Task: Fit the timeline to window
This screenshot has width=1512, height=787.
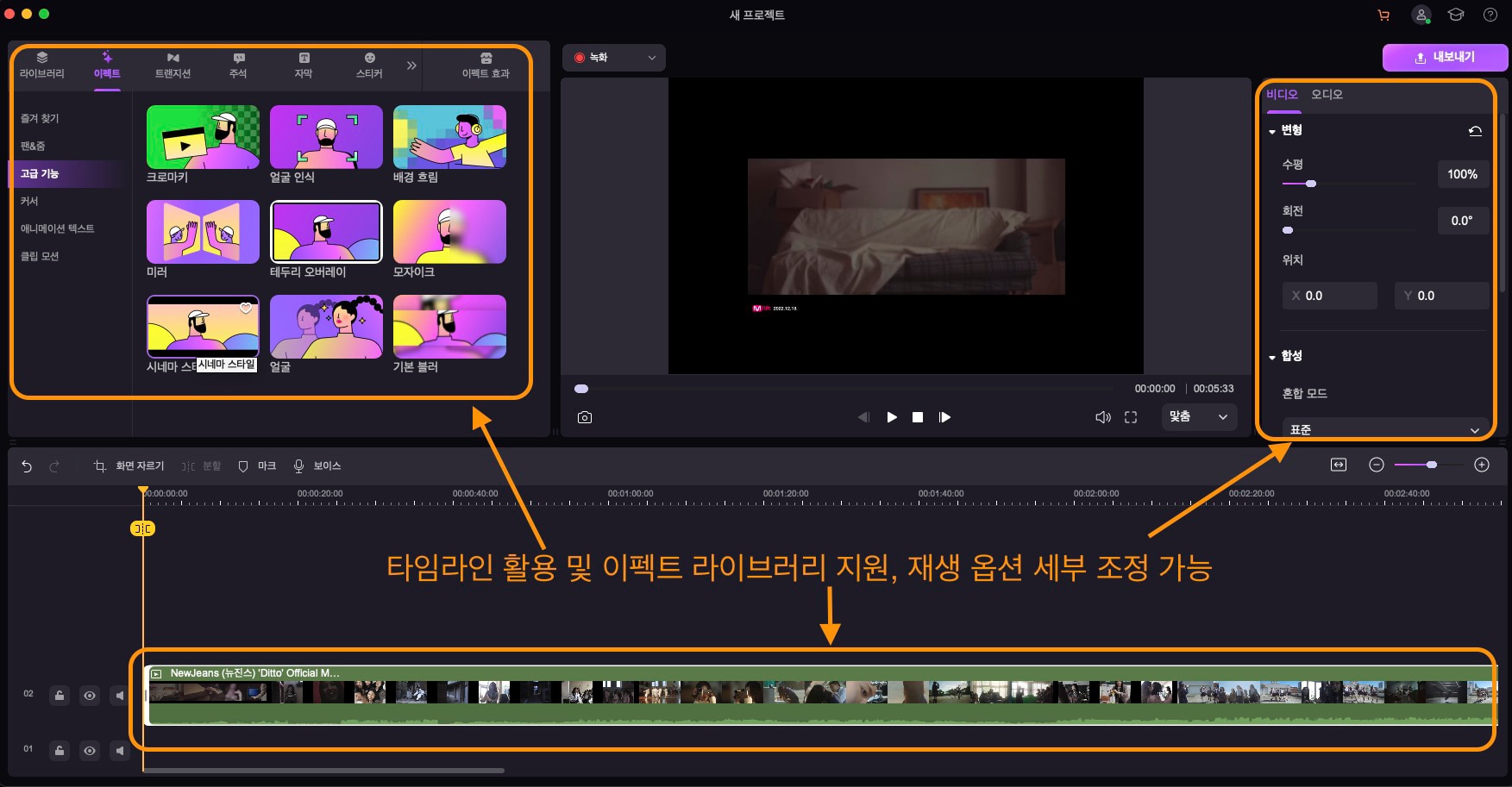Action: click(1339, 465)
